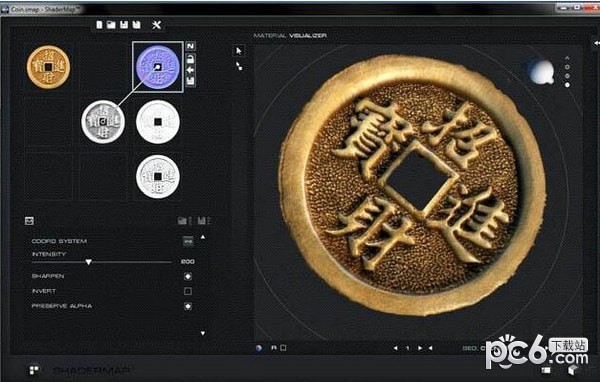The image size is (600, 382).
Task: Click the left-arrow icon beside normal map
Action: [x=191, y=70]
